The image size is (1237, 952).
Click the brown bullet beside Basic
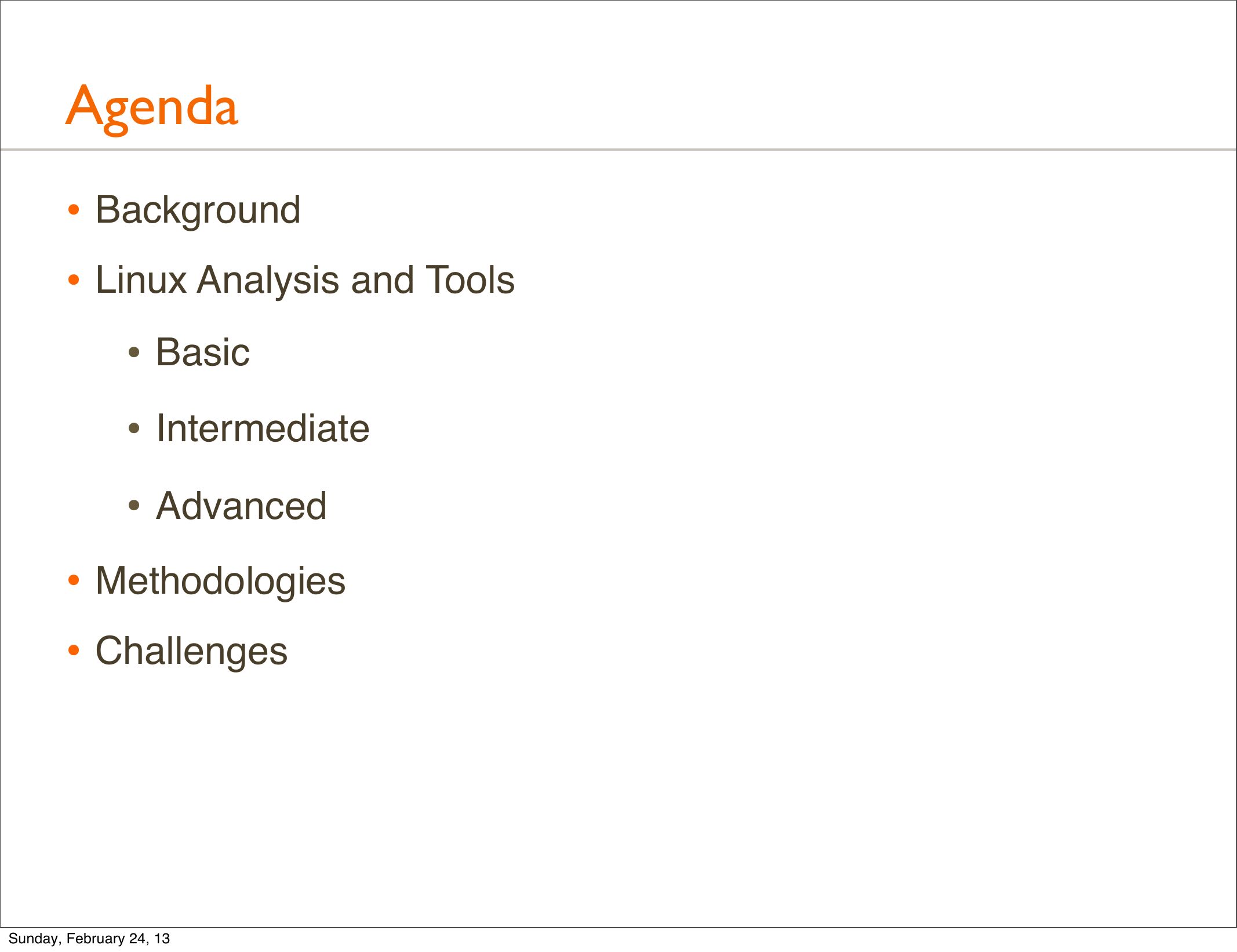pos(134,353)
